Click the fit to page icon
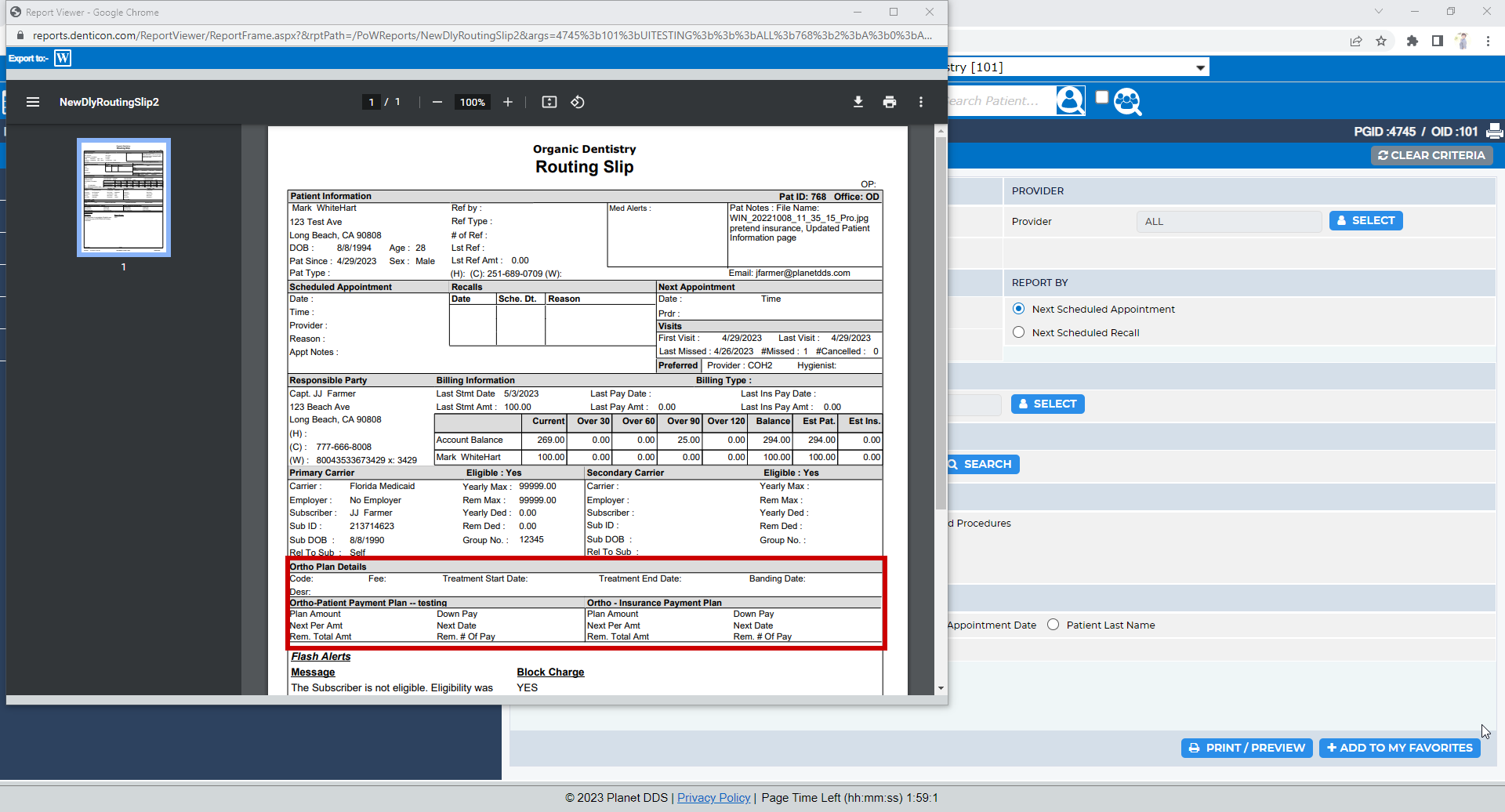The width and height of the screenshot is (1505, 812). point(549,102)
